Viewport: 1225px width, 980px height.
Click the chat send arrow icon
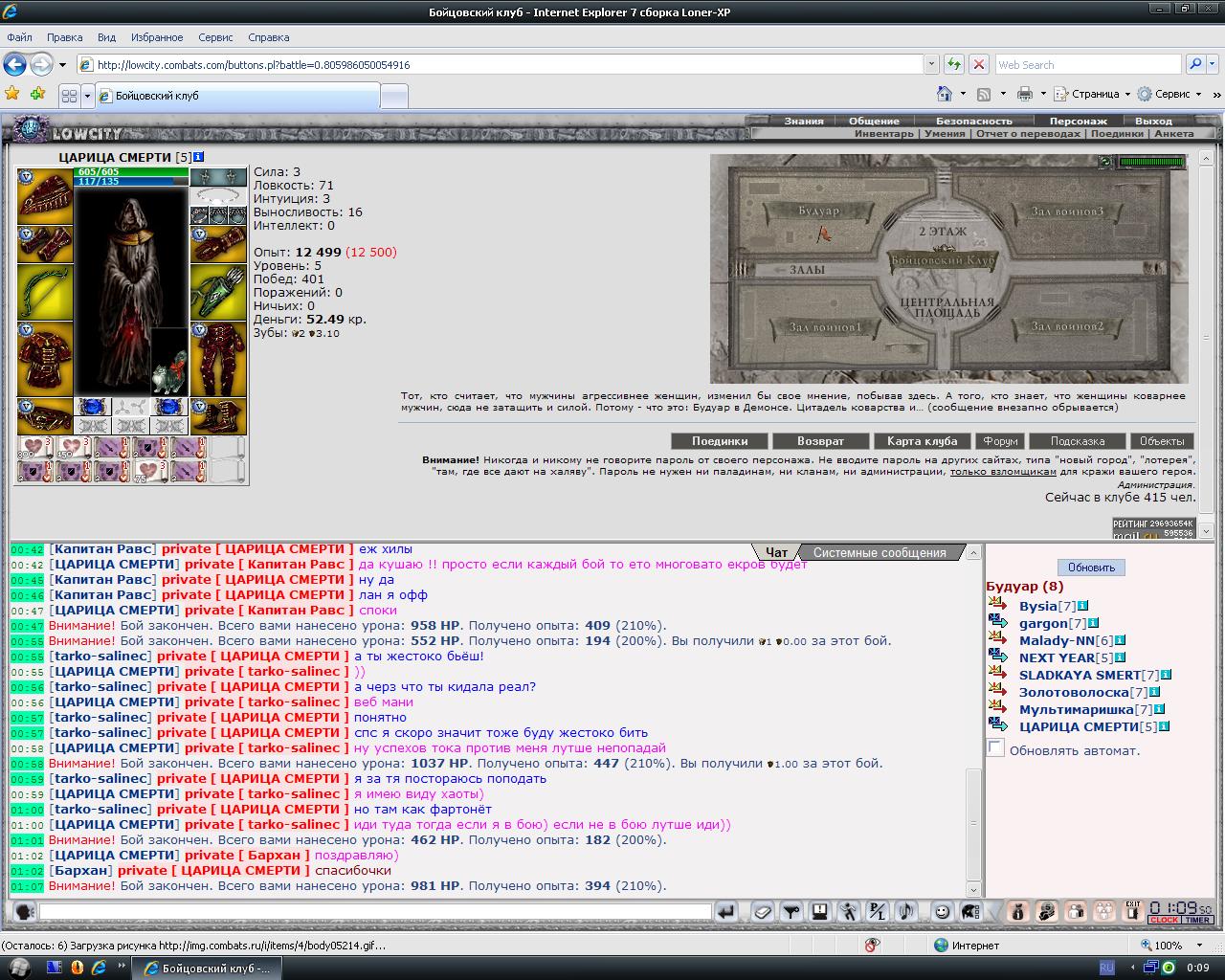726,912
